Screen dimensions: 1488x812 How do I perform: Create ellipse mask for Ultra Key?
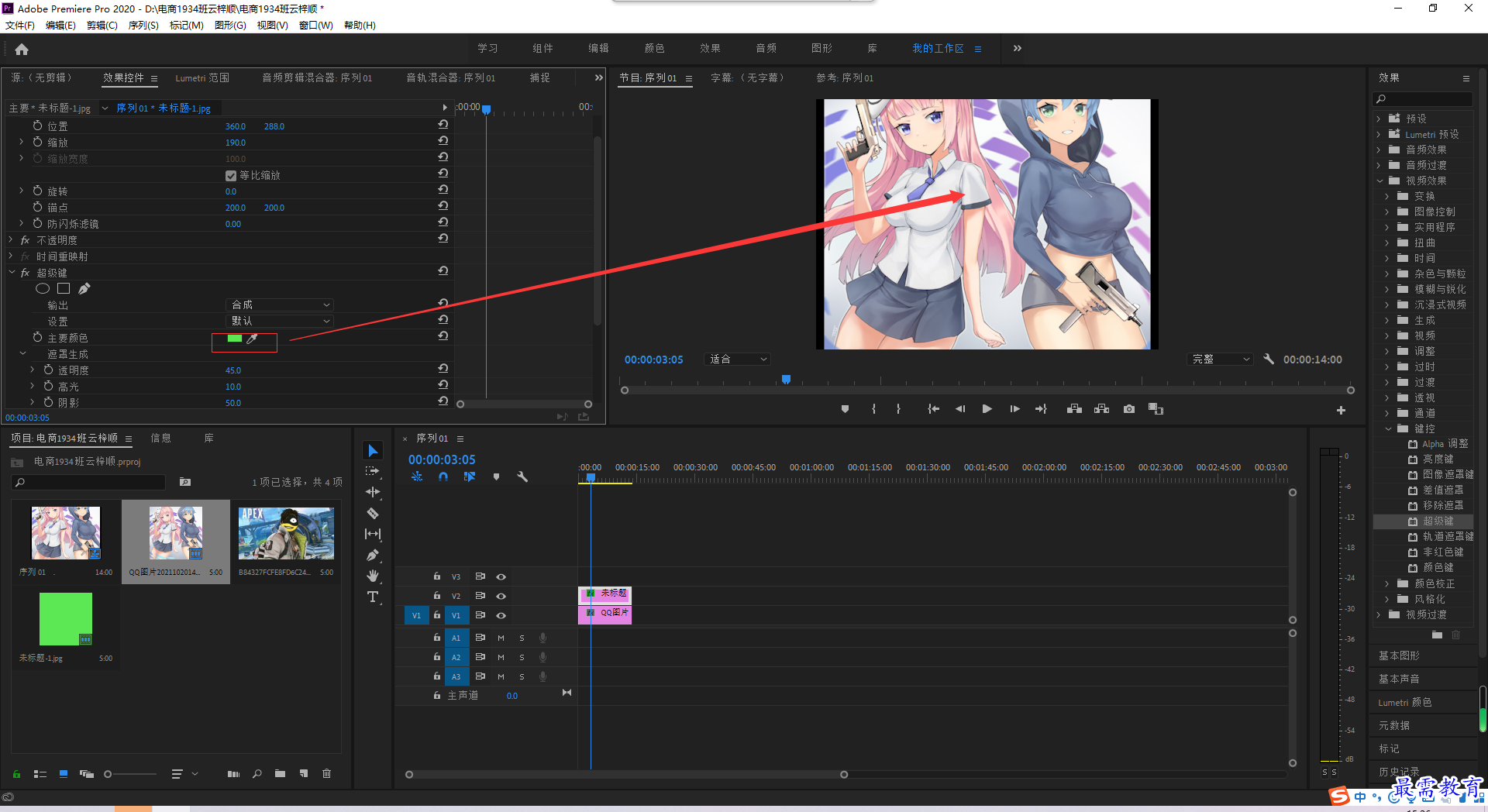click(43, 288)
